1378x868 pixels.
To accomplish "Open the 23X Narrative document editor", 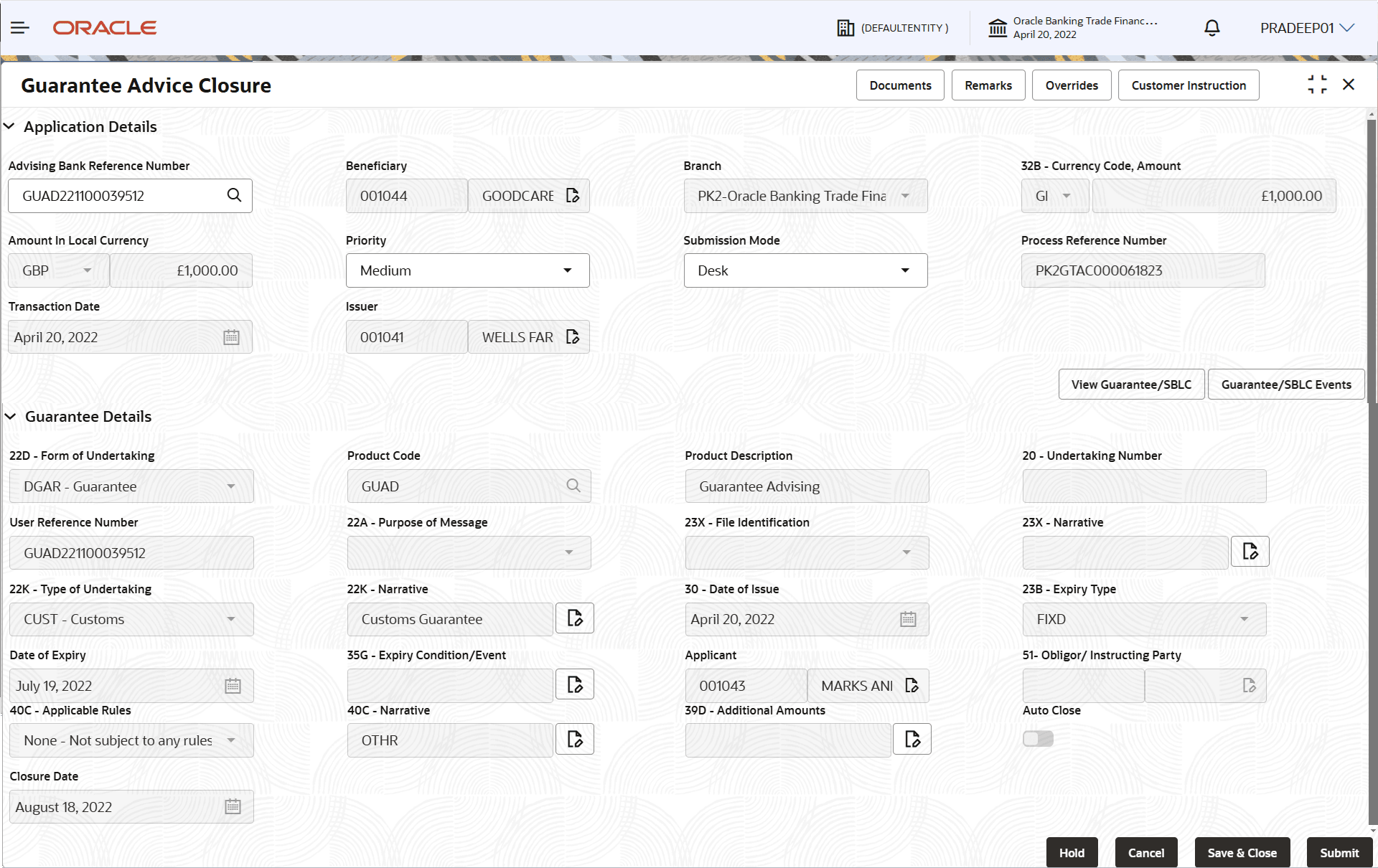I will pos(1250,551).
